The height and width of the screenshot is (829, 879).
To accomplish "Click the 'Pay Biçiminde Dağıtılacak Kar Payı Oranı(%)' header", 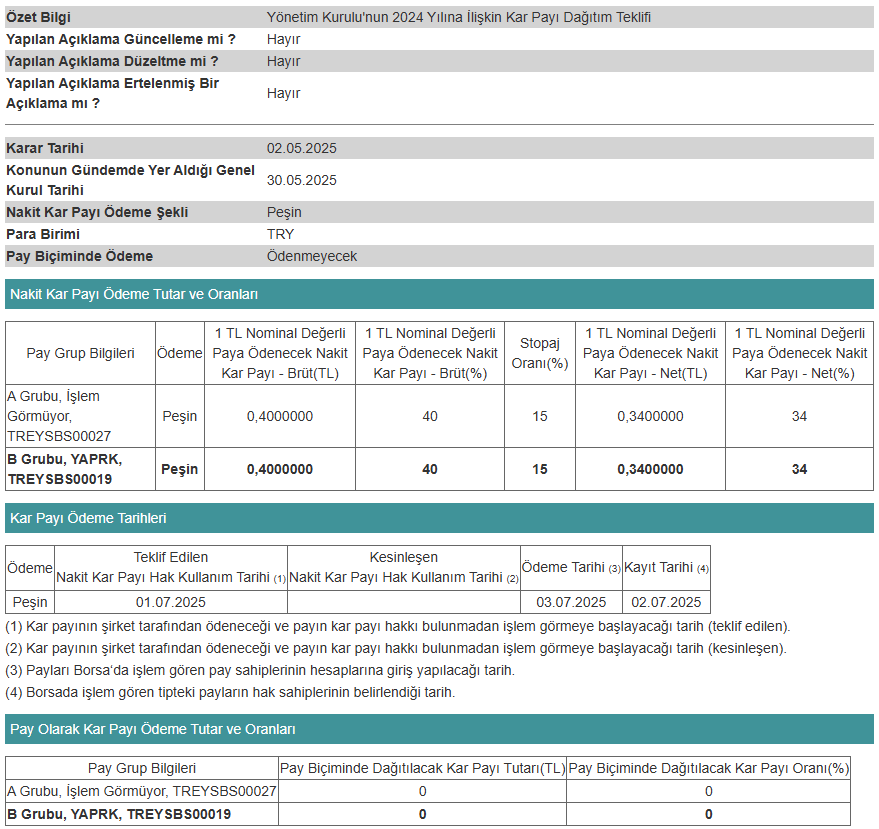I will pyautogui.click(x=709, y=768).
